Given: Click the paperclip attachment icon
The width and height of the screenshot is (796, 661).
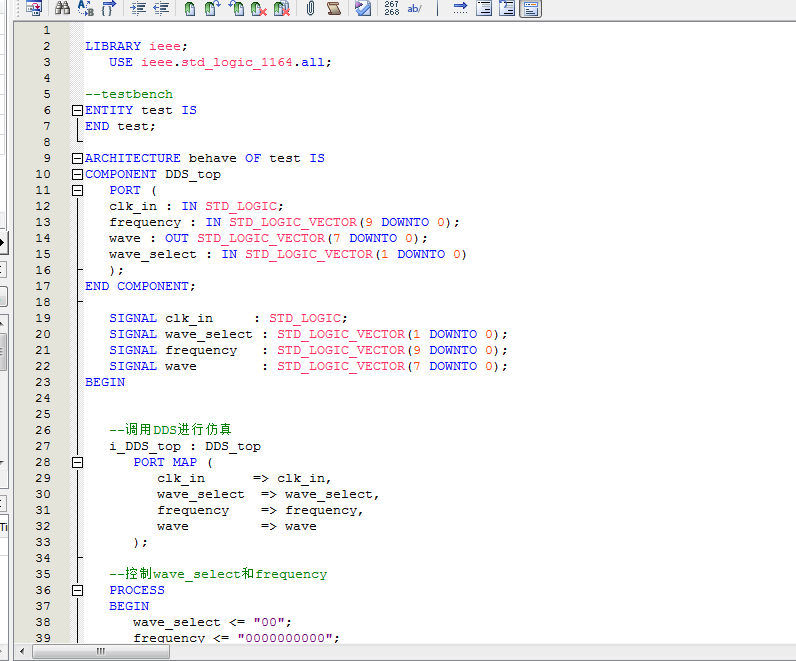Looking at the screenshot, I should click(310, 9).
